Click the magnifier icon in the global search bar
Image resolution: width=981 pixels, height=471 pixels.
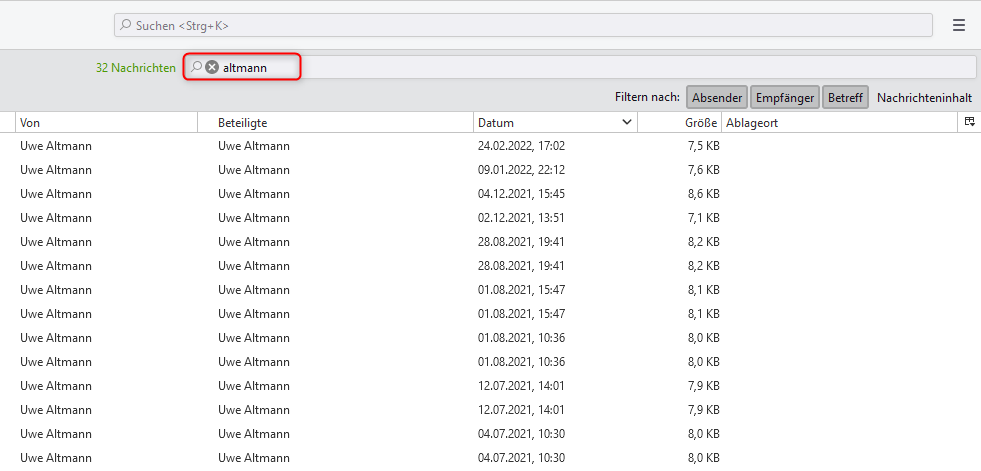click(126, 26)
